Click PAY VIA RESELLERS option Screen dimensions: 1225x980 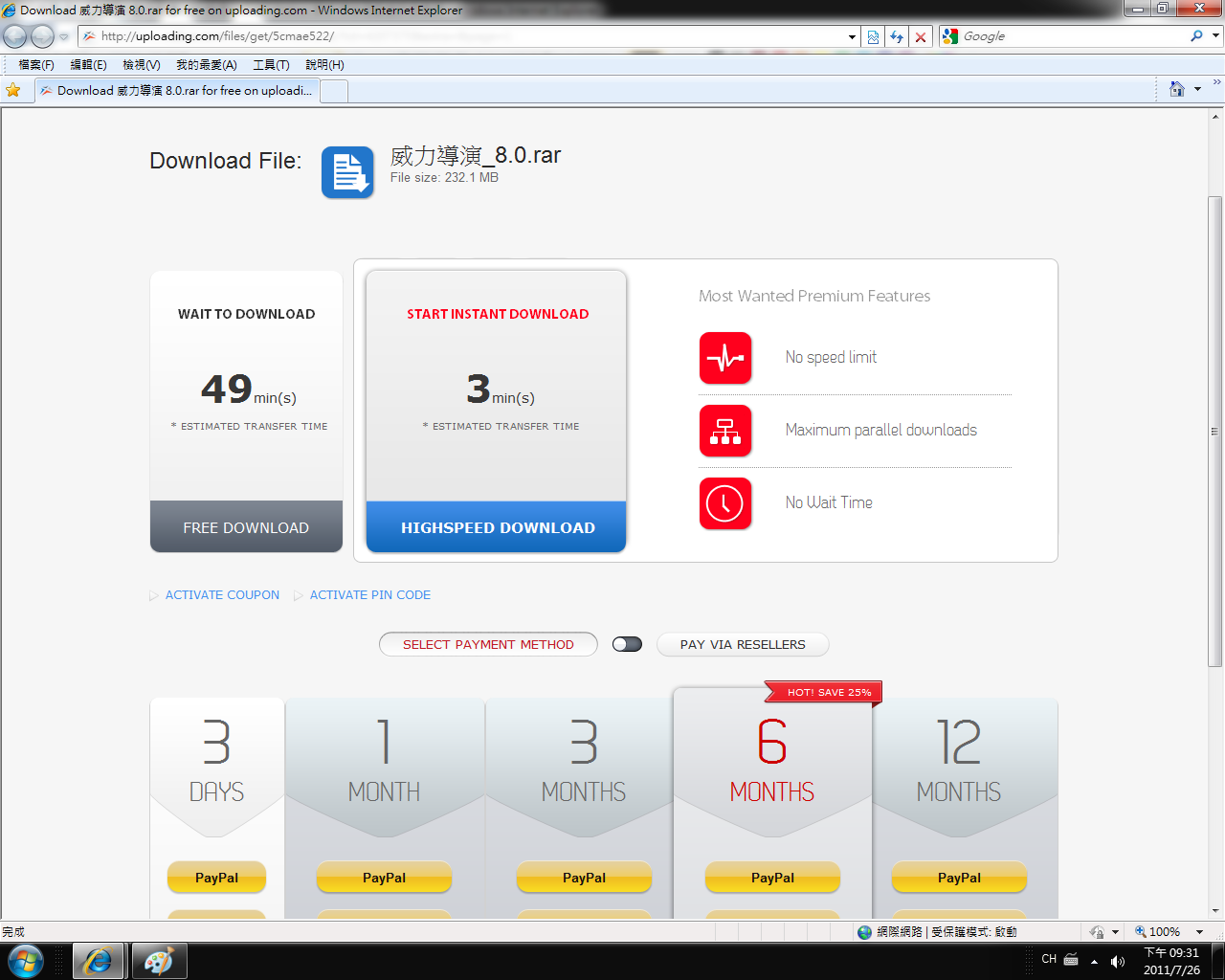[743, 644]
